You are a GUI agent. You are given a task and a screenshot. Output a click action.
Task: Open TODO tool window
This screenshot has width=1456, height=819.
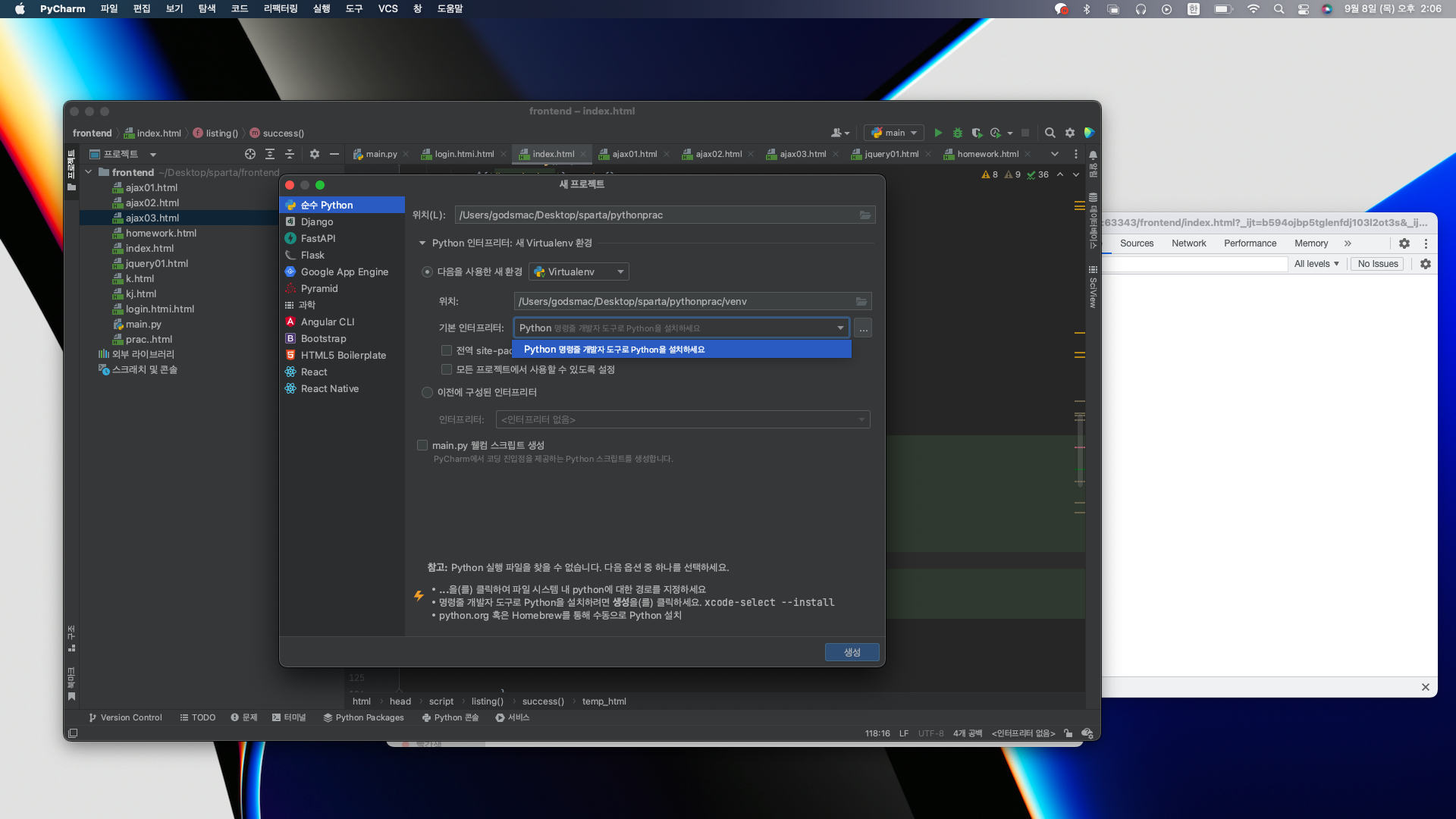pyautogui.click(x=198, y=717)
